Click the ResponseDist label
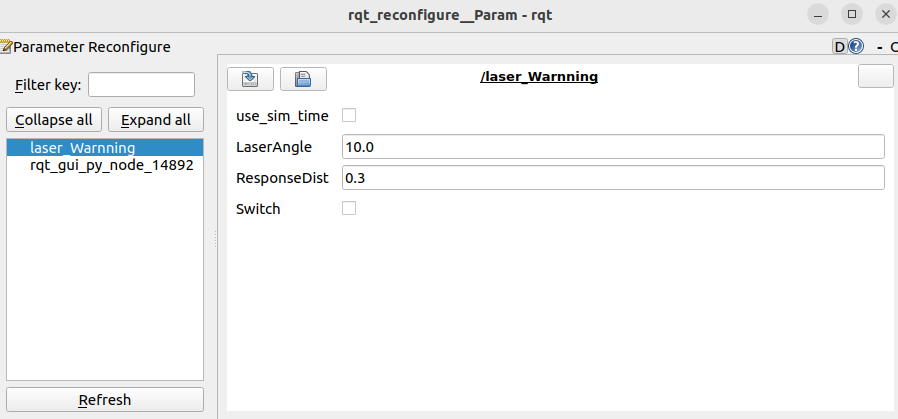 tap(282, 178)
